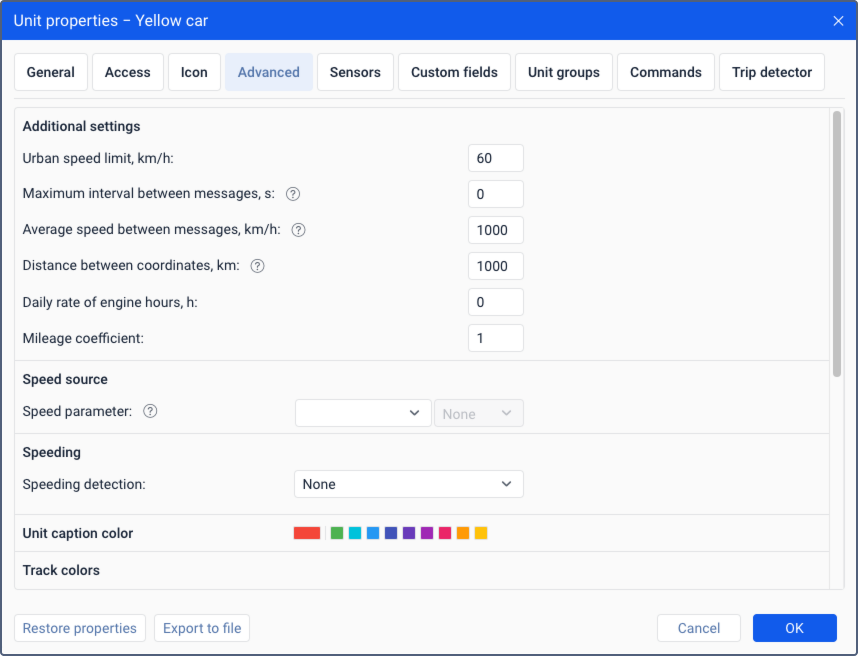
Task: Open the Trip detector tab
Action: click(771, 72)
